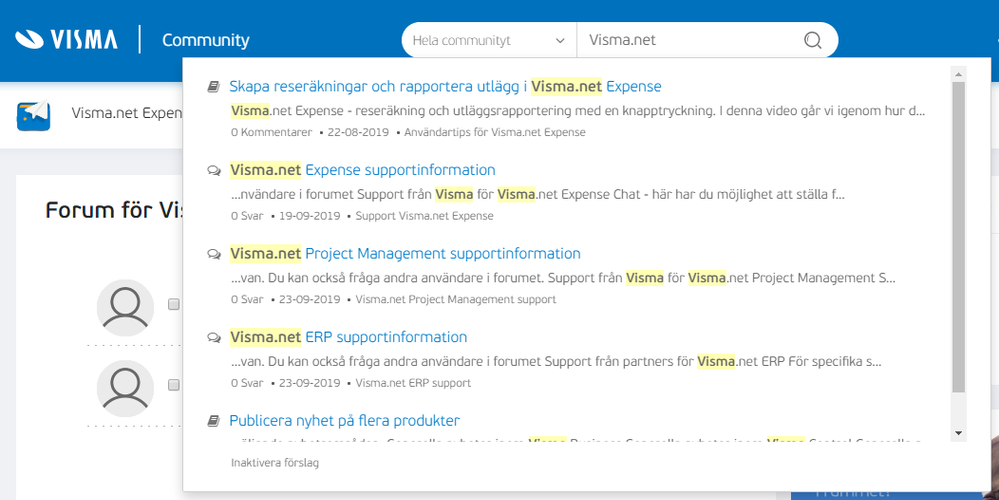Open the Community section in header
The image size is (999, 500).
pos(205,41)
